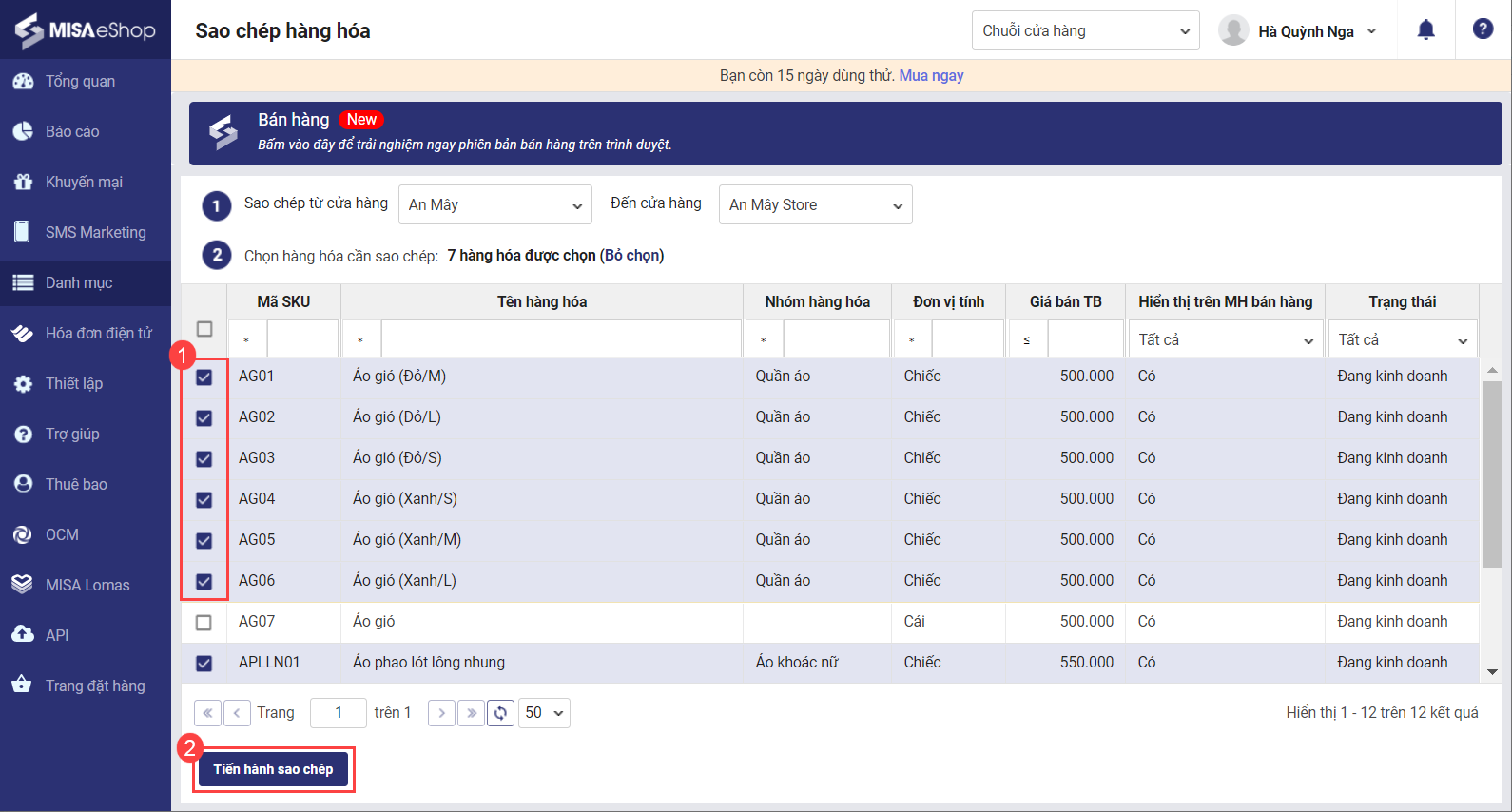Click the MISA eShop logo

point(85,29)
